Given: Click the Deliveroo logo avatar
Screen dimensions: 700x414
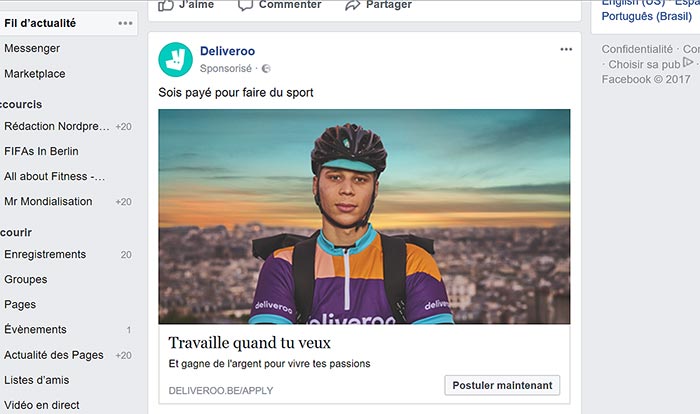Looking at the screenshot, I should point(176,59).
